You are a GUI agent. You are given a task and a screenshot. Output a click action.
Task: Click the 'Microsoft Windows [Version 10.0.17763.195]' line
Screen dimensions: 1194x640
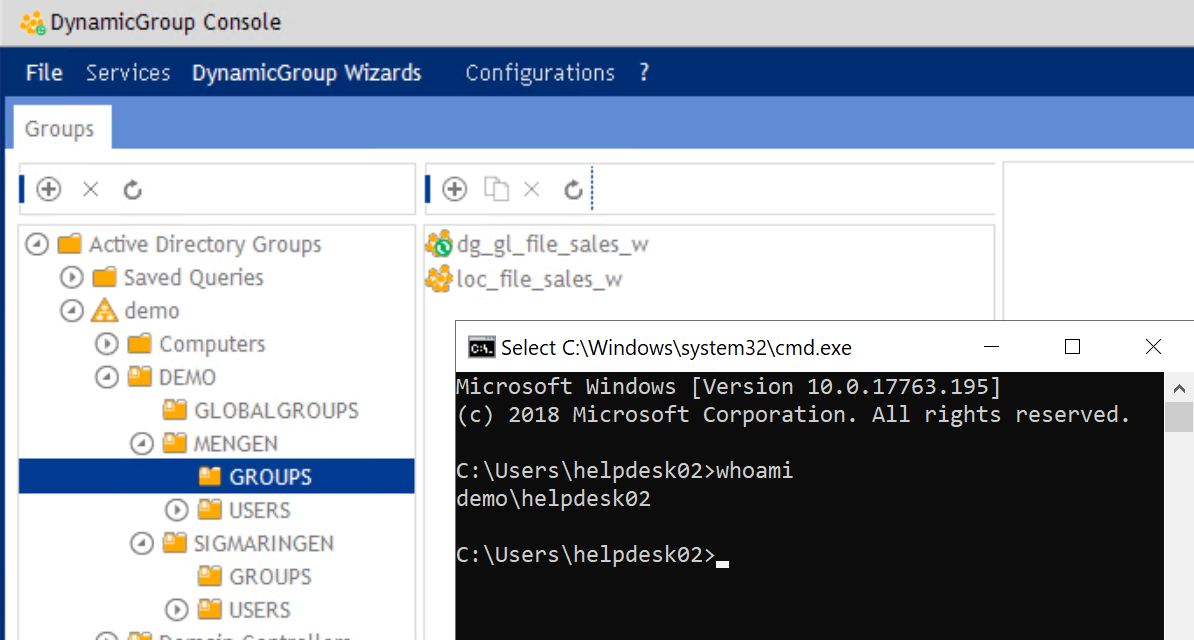[x=729, y=387]
